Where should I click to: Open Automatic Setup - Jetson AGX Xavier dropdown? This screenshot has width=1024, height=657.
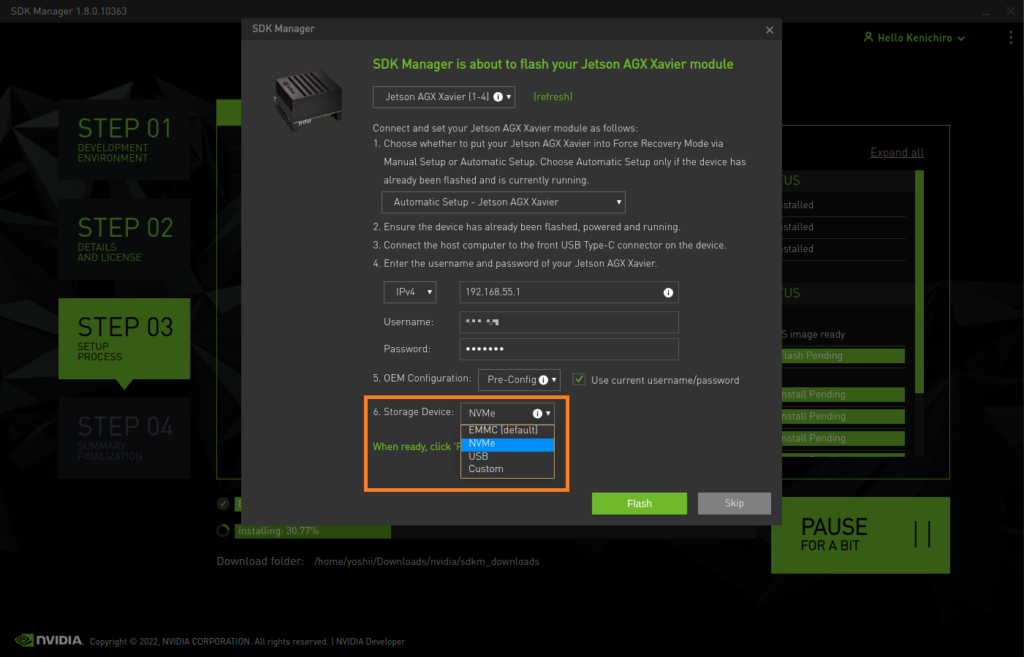[x=503, y=202]
